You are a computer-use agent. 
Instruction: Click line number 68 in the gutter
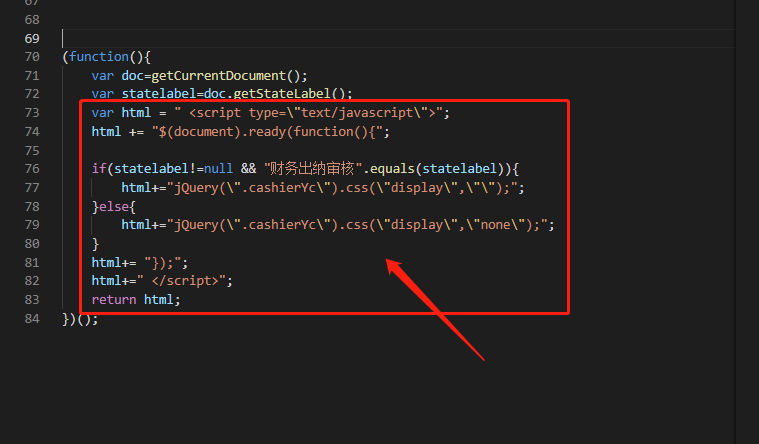point(32,20)
